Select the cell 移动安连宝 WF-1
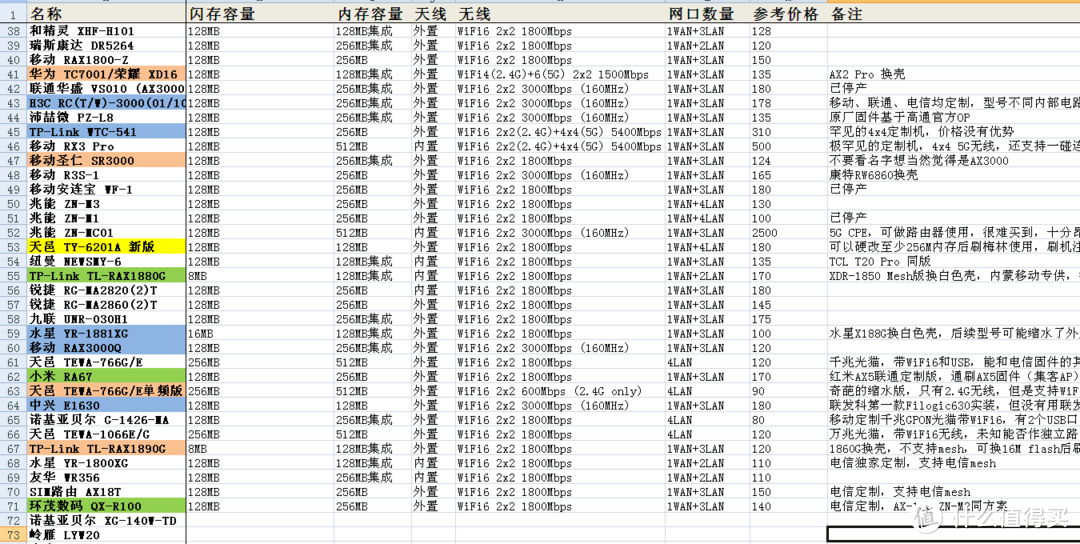The height and width of the screenshot is (544, 1080). (x=106, y=189)
